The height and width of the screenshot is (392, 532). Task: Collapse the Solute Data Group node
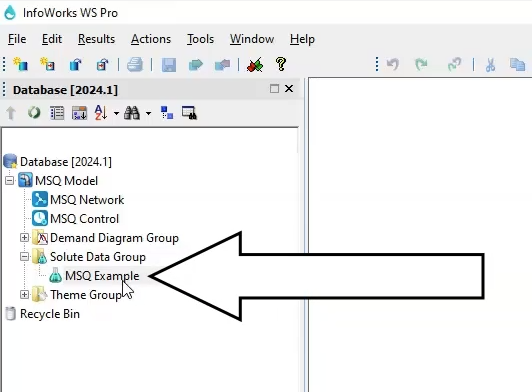point(24,257)
